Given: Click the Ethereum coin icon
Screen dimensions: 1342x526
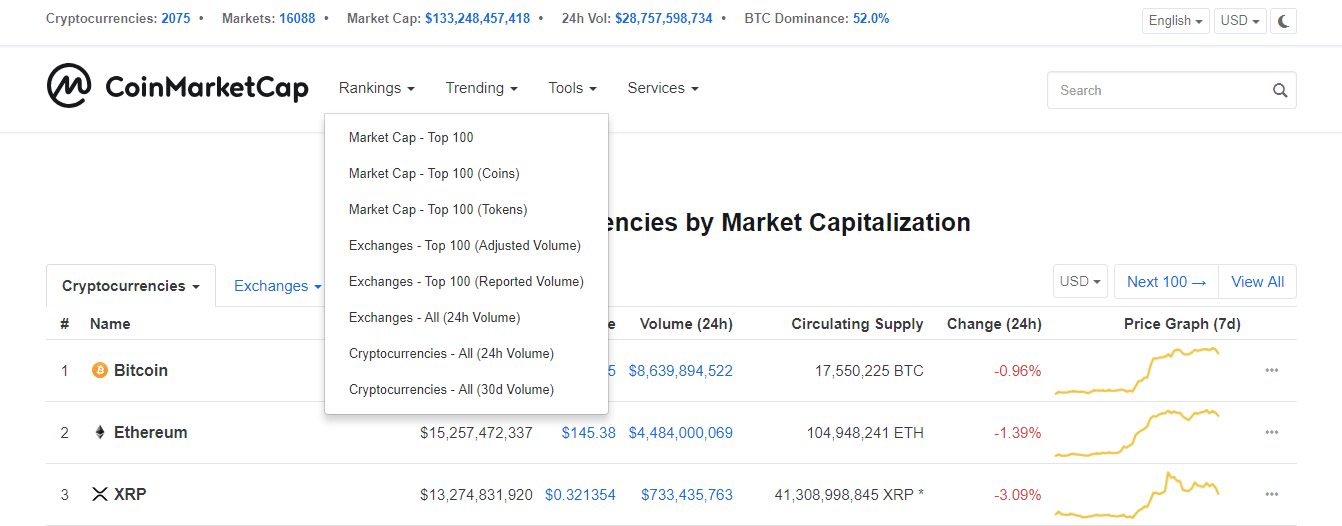Looking at the screenshot, I should tap(99, 432).
